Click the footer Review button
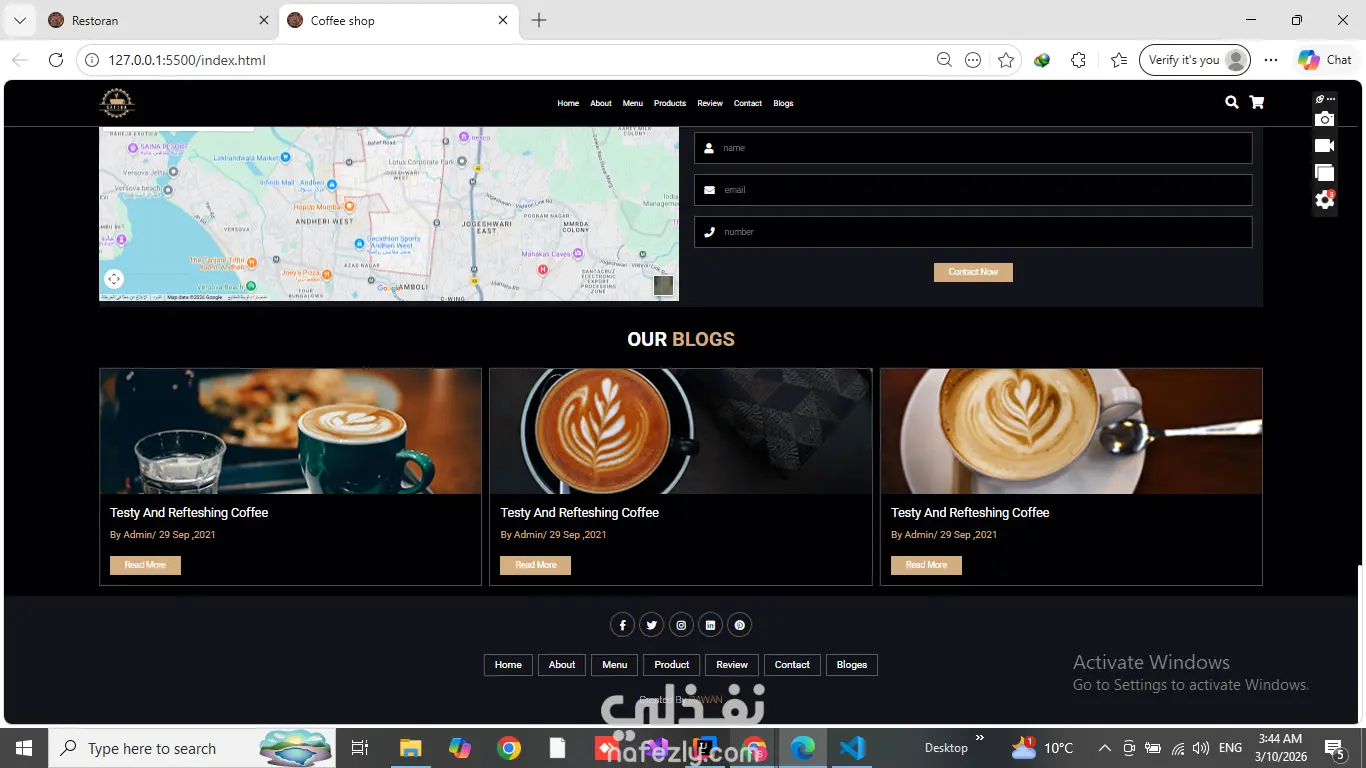This screenshot has height=768, width=1366. pyautogui.click(x=732, y=665)
